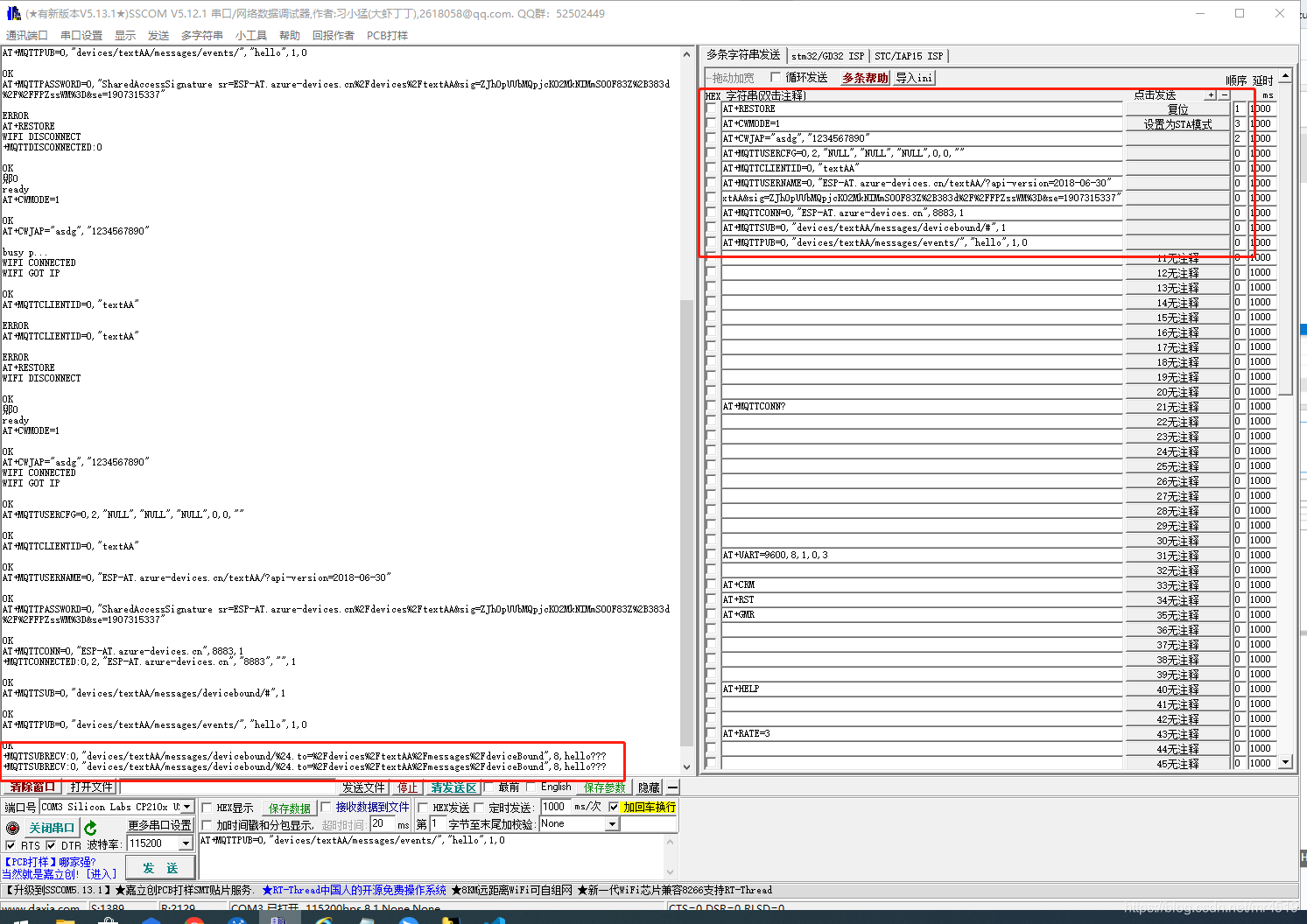Check HEX box for AT+CWMODE=1 row
This screenshot has height=924, width=1307.
711,124
